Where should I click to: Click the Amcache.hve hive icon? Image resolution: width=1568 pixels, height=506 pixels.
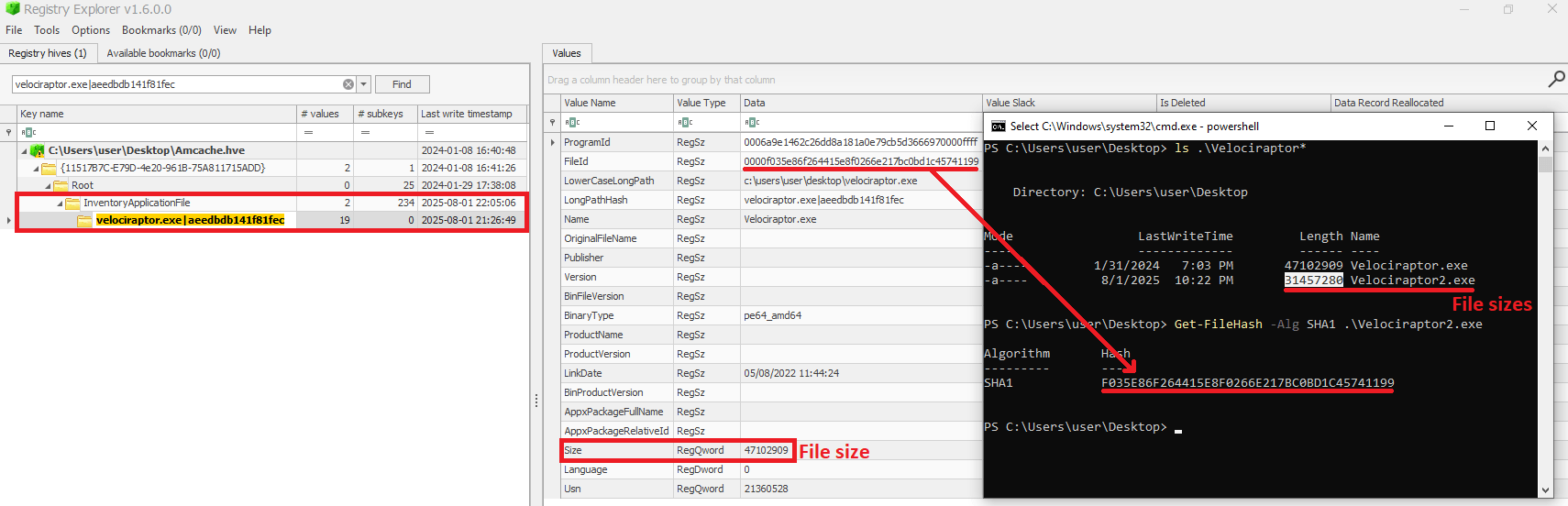[x=38, y=150]
